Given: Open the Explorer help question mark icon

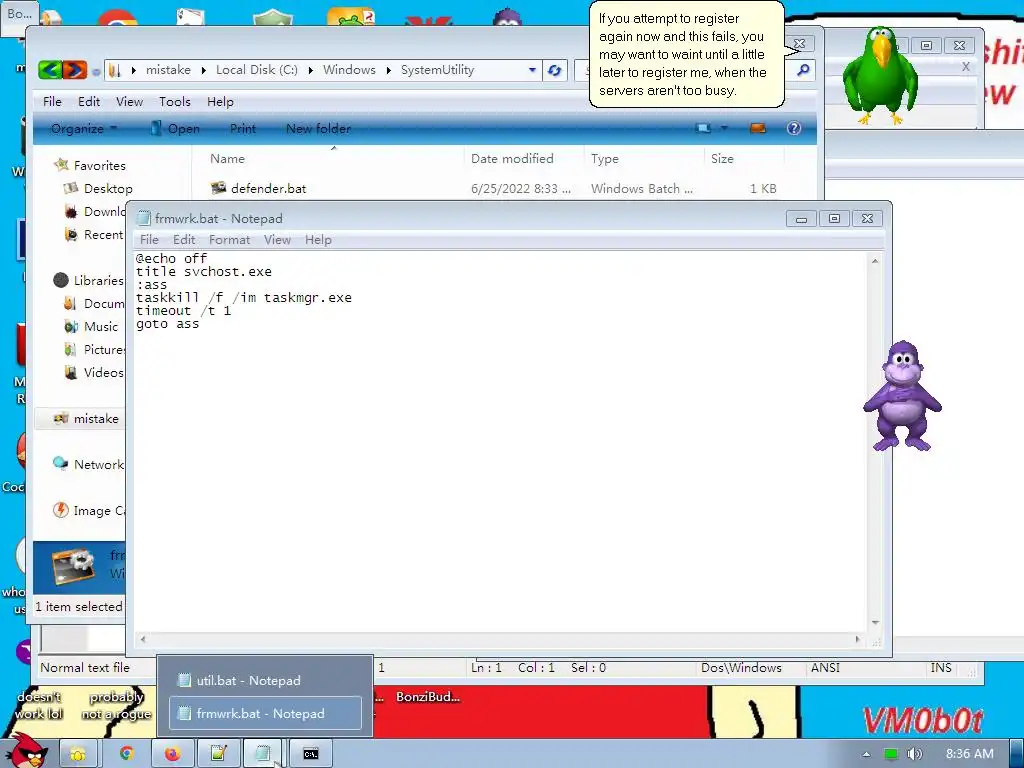Looking at the screenshot, I should (793, 128).
